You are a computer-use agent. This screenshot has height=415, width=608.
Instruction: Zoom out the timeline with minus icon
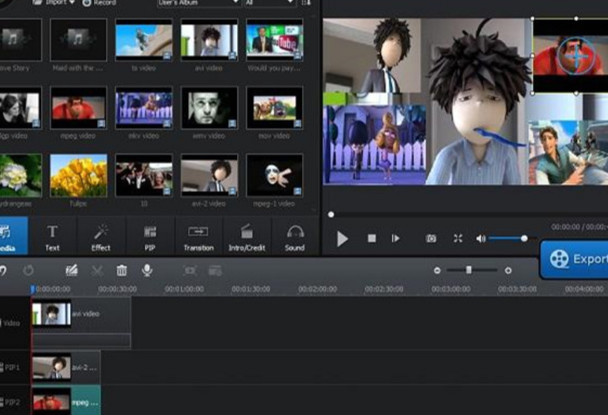437,270
